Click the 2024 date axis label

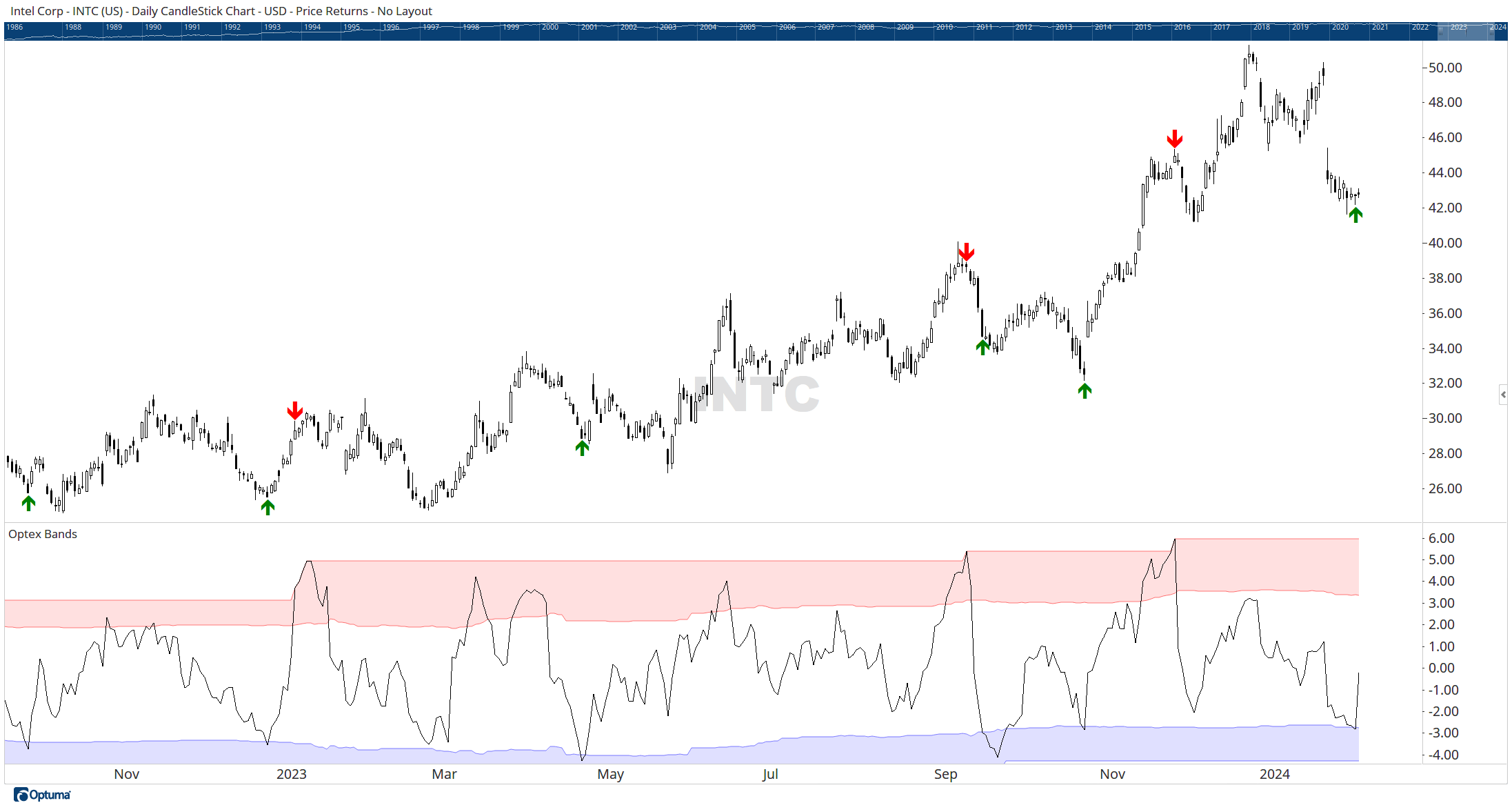pos(1275,774)
